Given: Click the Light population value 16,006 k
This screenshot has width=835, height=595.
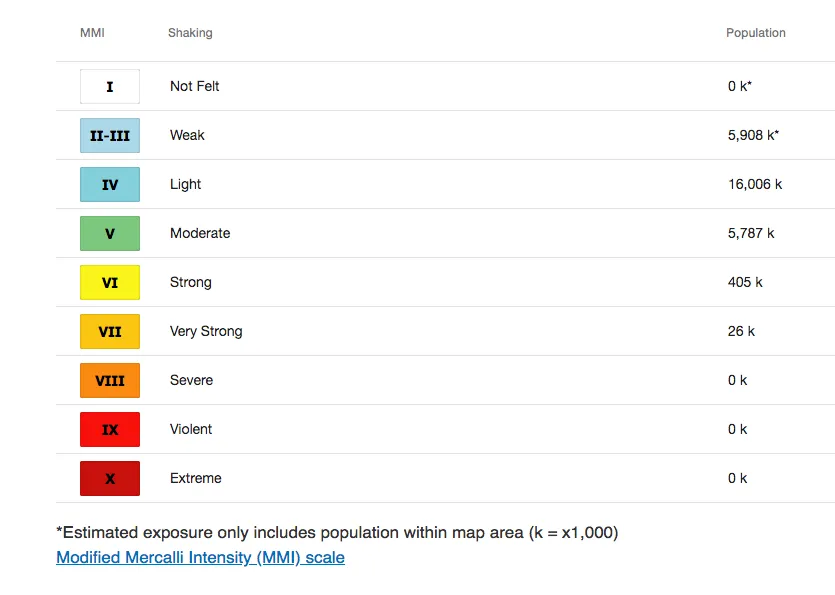Looking at the screenshot, I should (755, 184).
